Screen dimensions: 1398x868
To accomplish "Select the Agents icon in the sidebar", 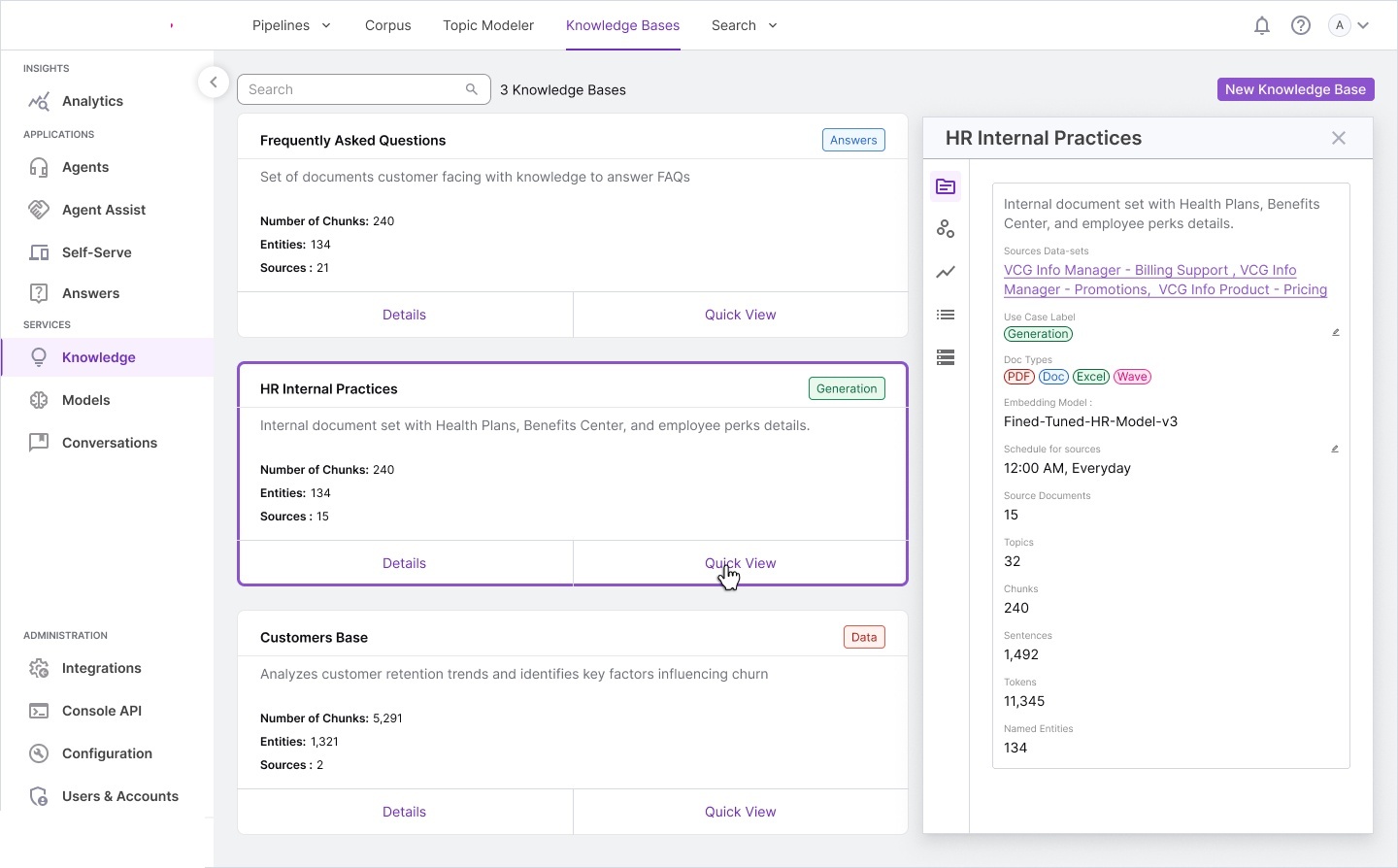I will 86,167.
